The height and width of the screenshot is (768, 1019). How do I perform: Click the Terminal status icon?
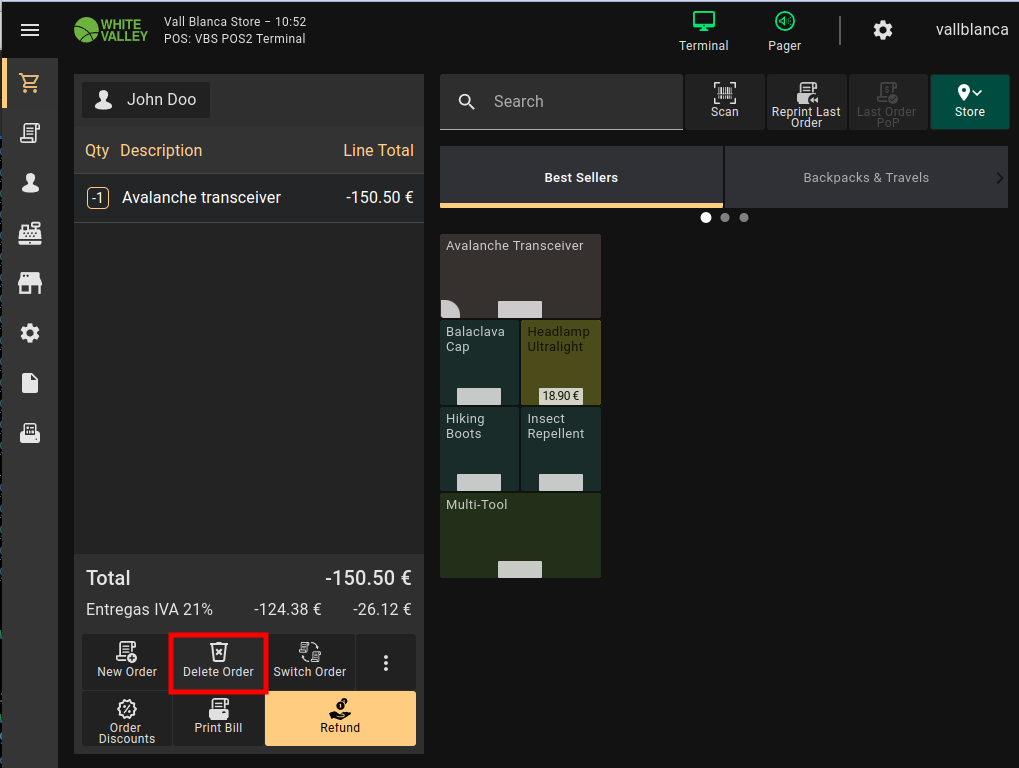pos(703,30)
